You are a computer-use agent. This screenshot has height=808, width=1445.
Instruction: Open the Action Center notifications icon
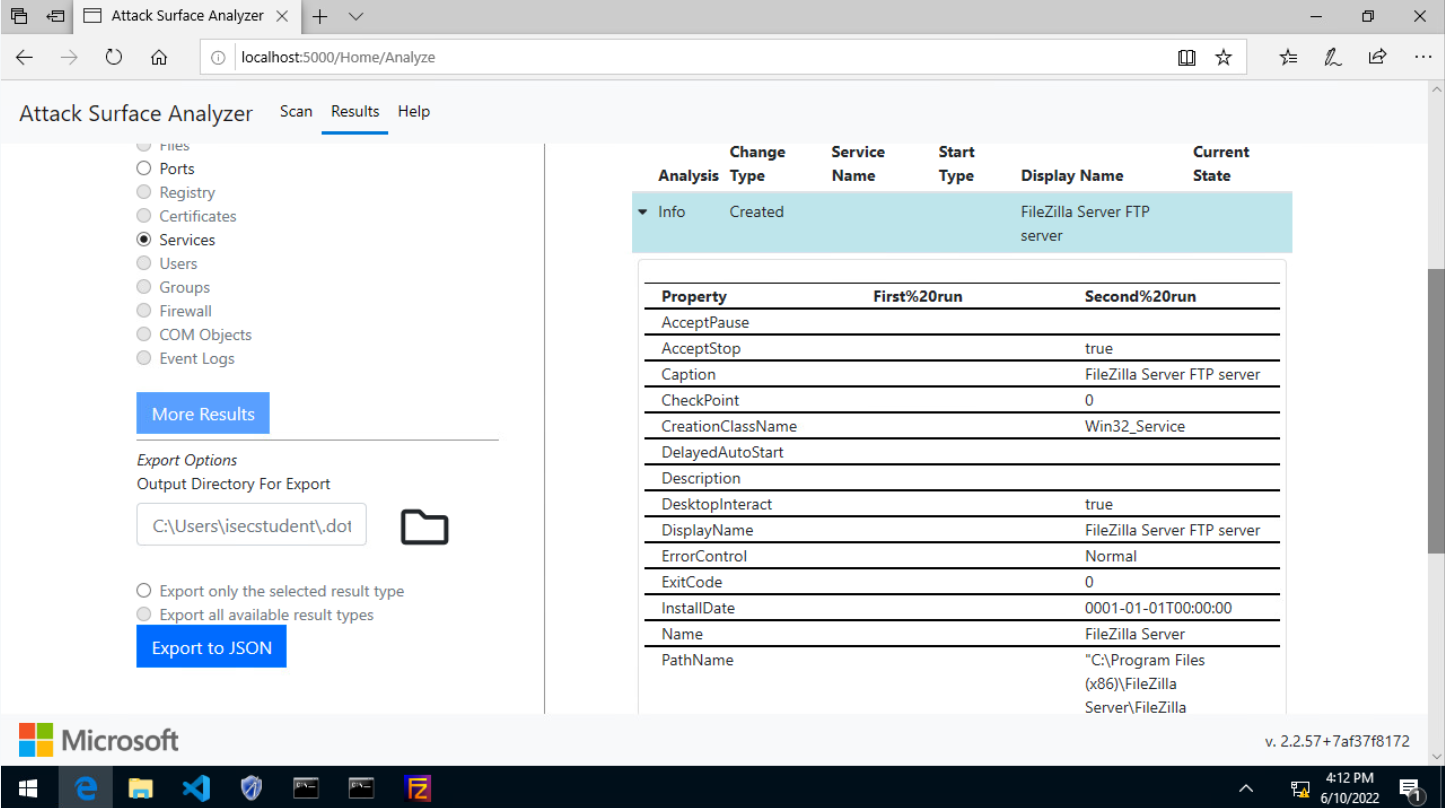pos(1410,788)
